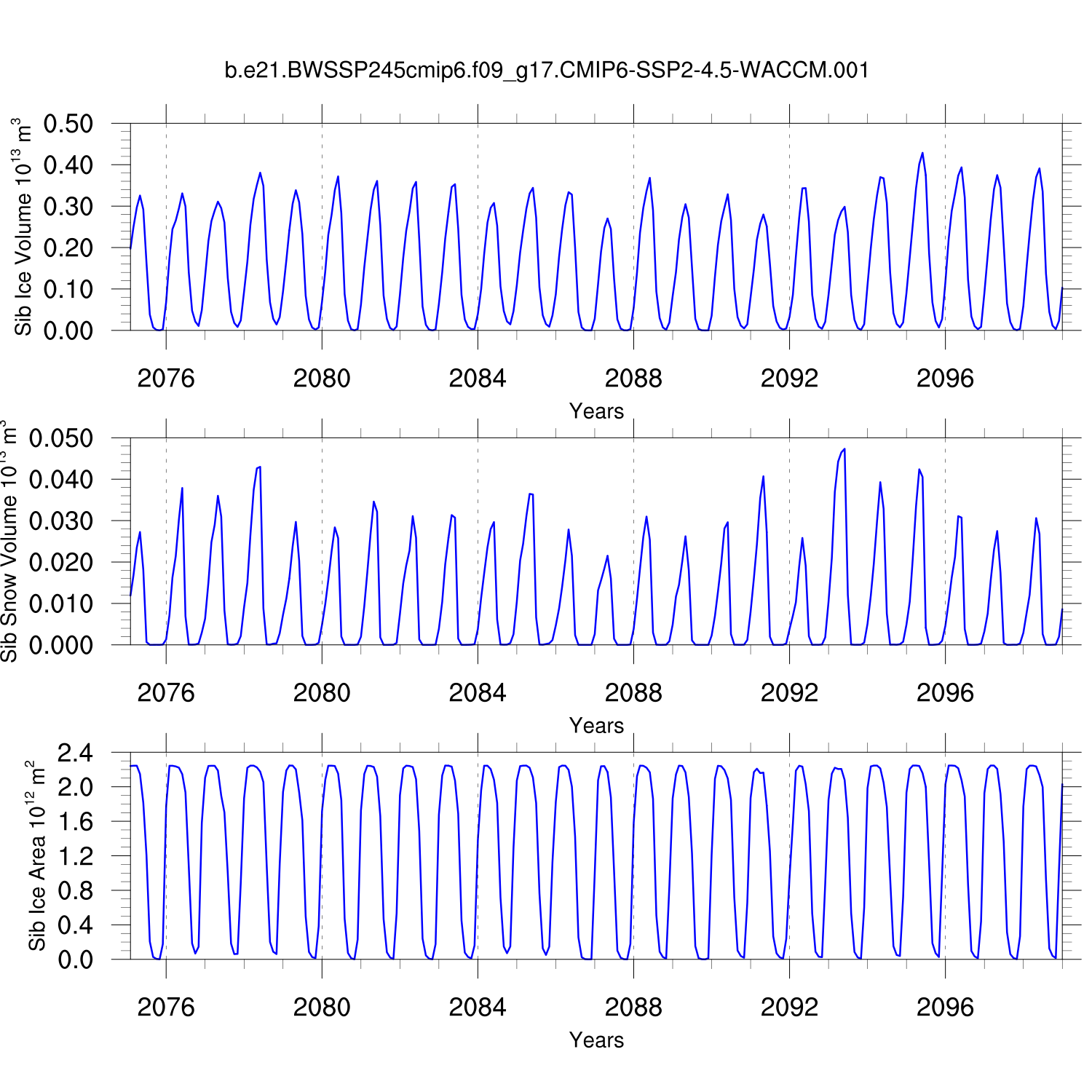Select the 2092 tick label of the bottom chart
This screenshot has width=1092, height=1092.
coord(789,1008)
